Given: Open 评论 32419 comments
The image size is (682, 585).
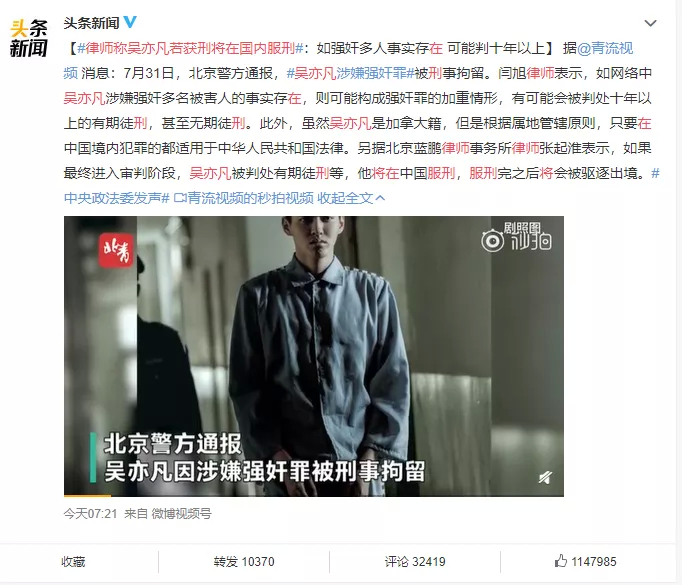Looking at the screenshot, I should coord(415,562).
